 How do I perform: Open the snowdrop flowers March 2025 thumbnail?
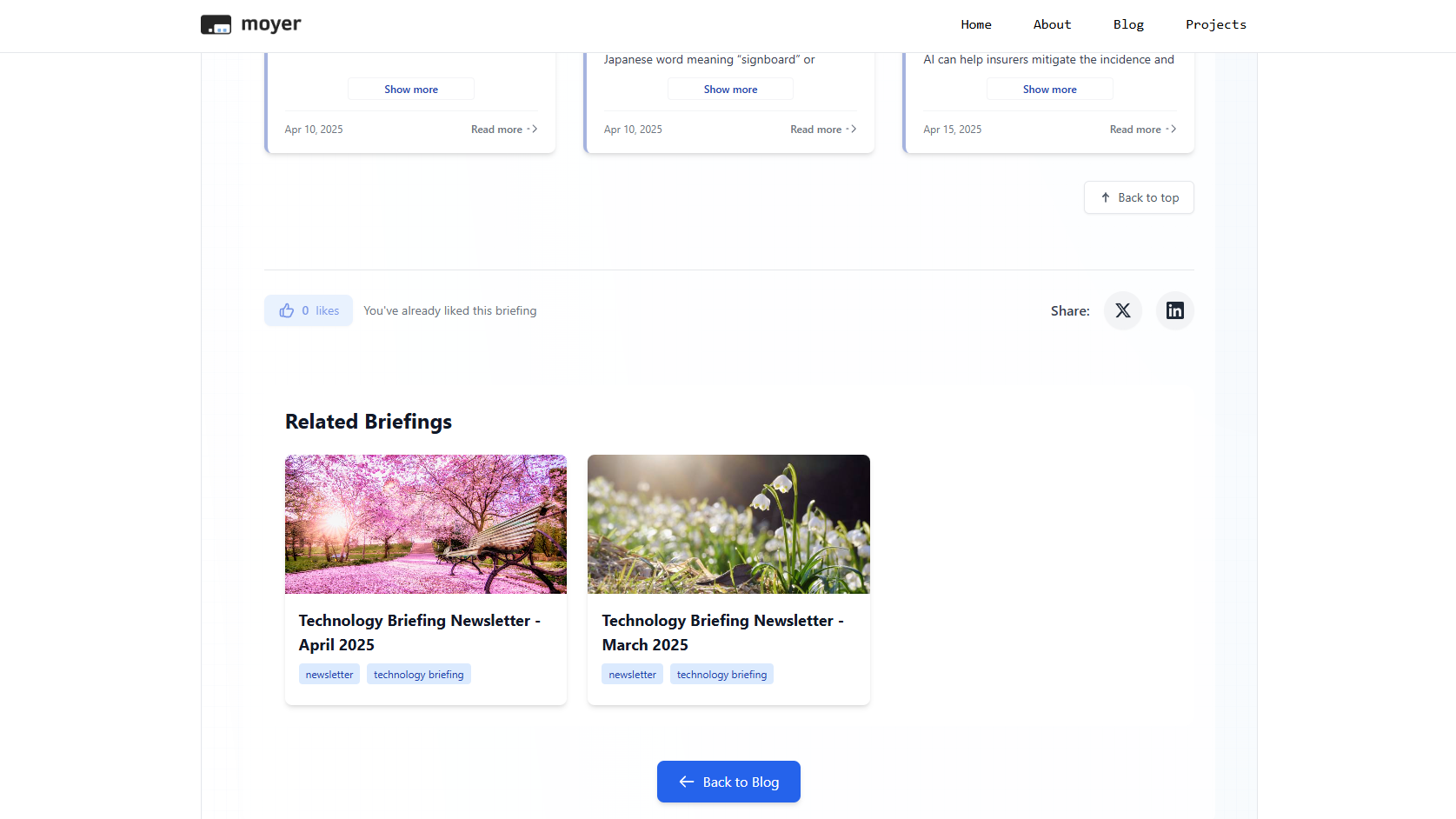pyautogui.click(x=728, y=524)
